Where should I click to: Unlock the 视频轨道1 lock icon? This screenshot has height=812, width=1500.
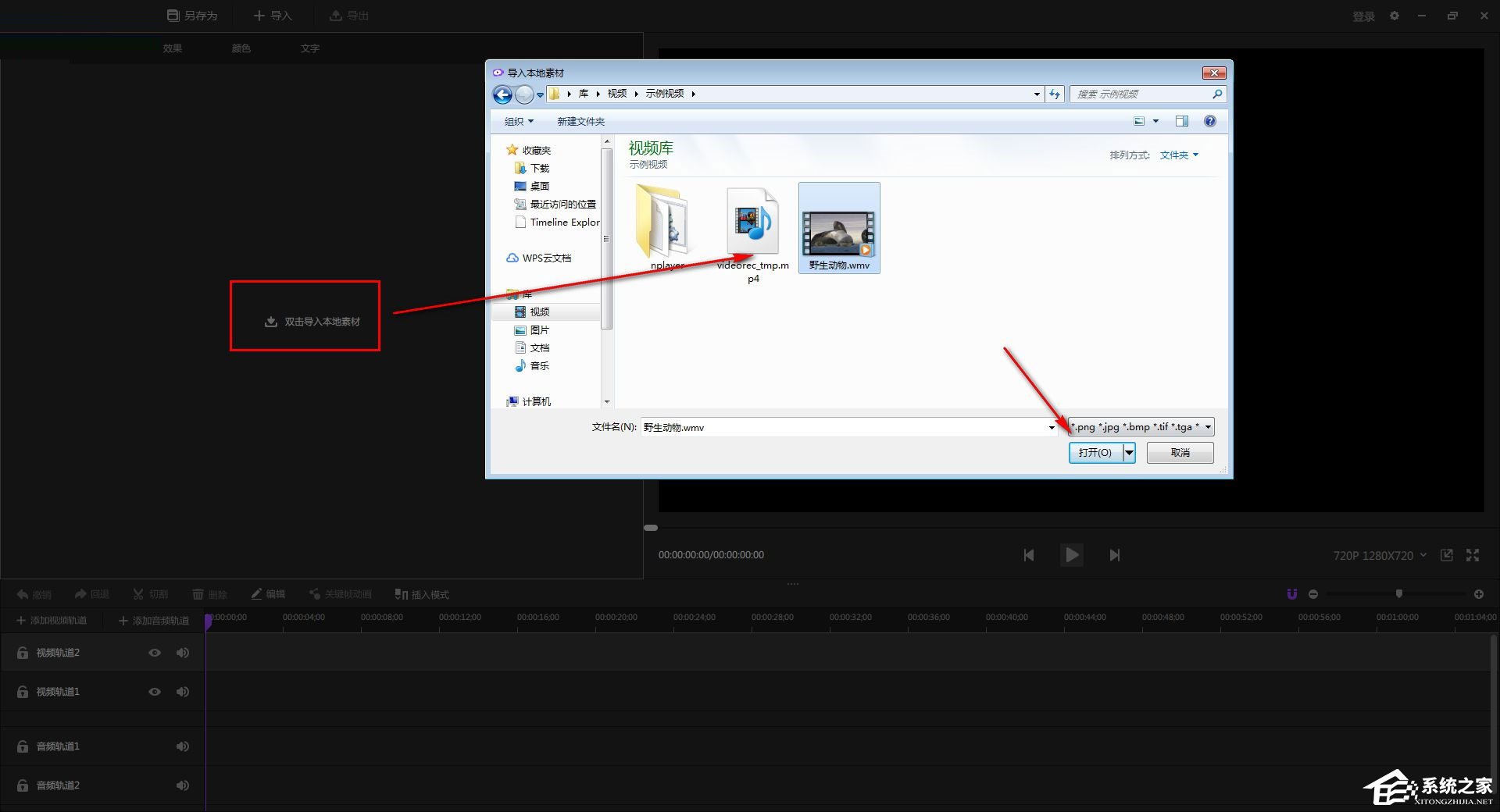(23, 692)
